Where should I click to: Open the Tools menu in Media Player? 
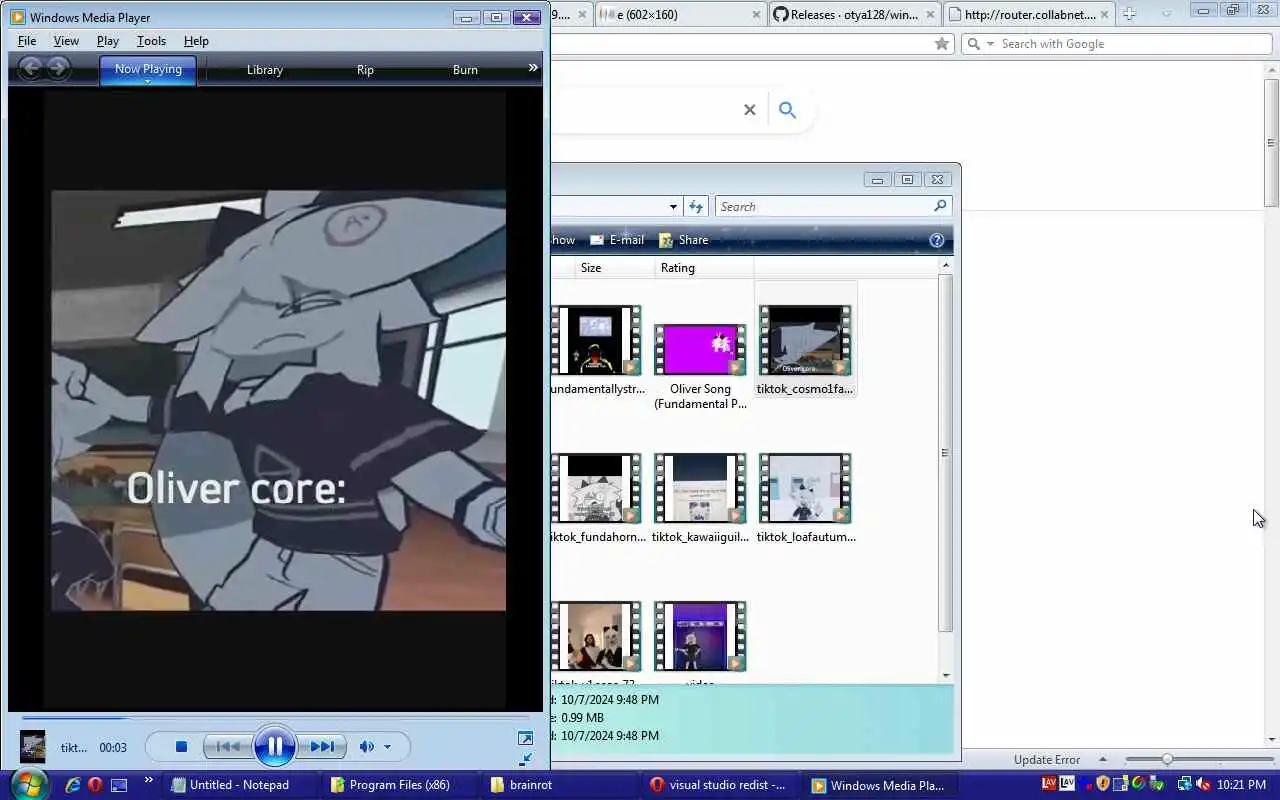(x=151, y=41)
